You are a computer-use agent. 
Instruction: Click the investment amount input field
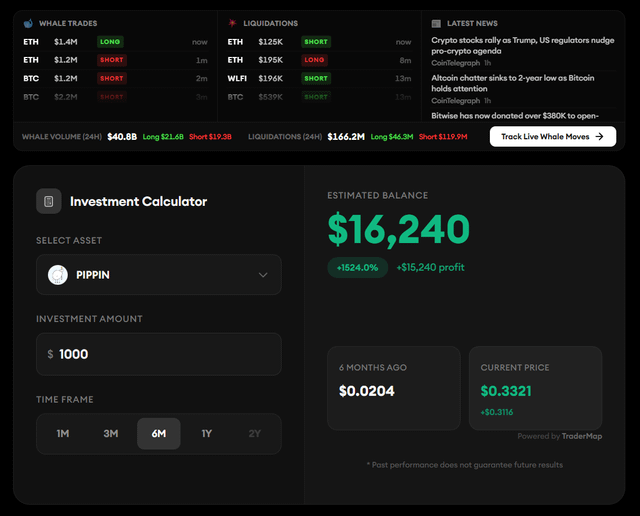159,354
